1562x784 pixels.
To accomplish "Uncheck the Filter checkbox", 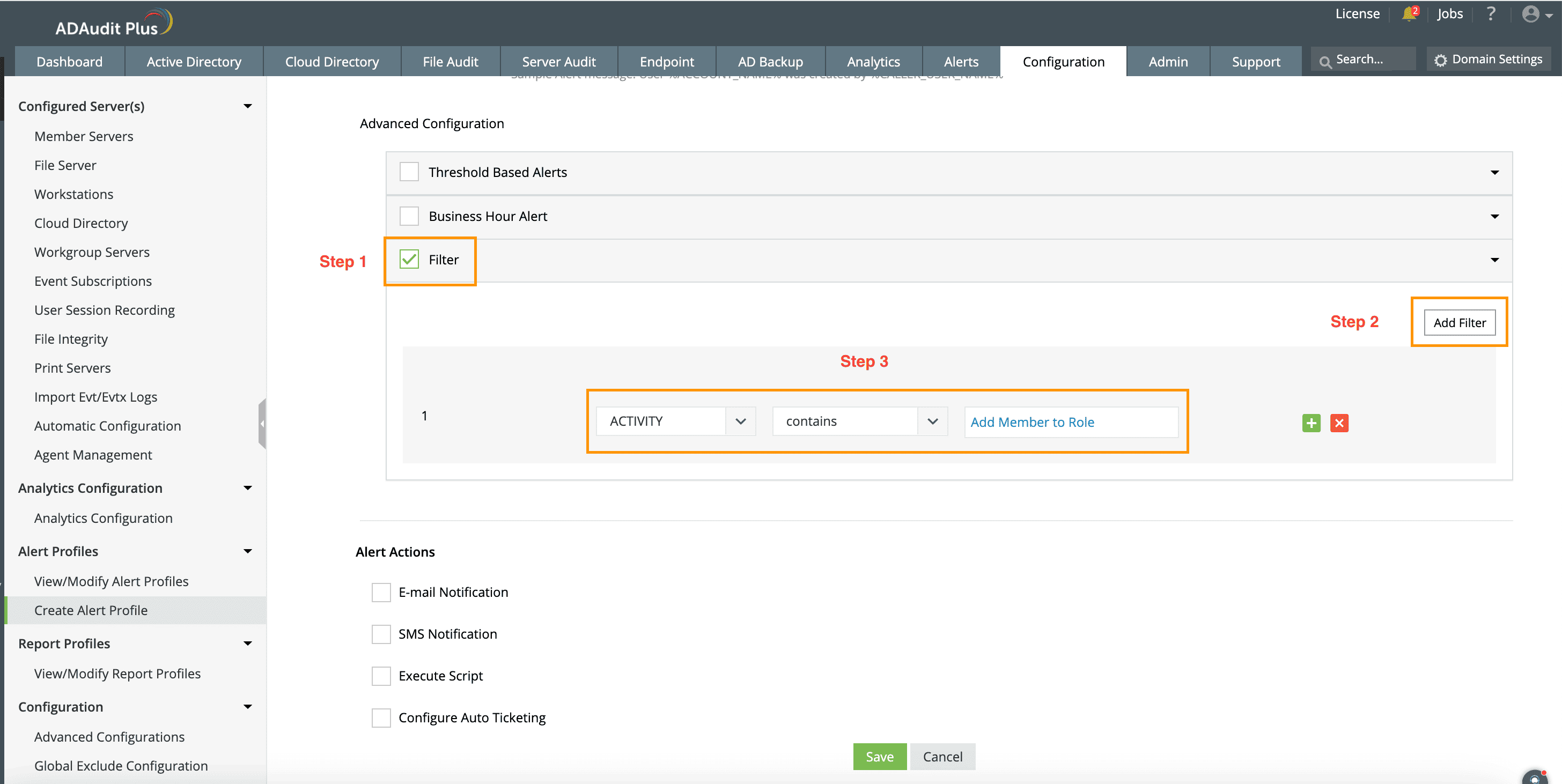I will coord(409,260).
